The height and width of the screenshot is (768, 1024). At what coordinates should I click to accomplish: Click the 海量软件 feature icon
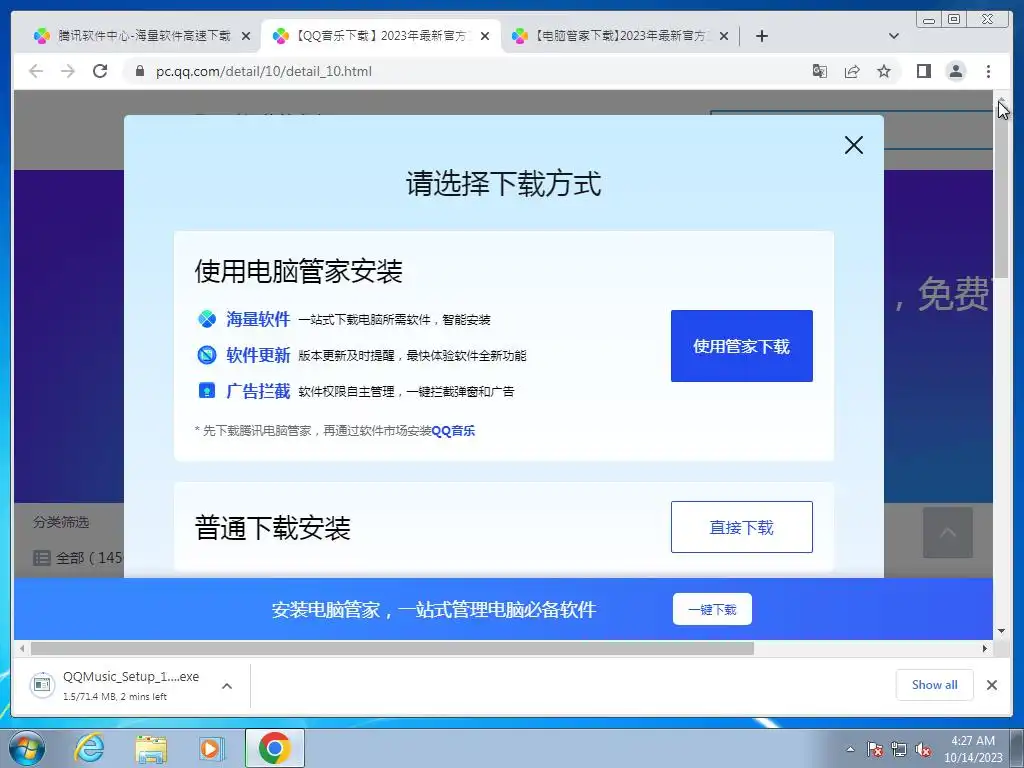207,319
